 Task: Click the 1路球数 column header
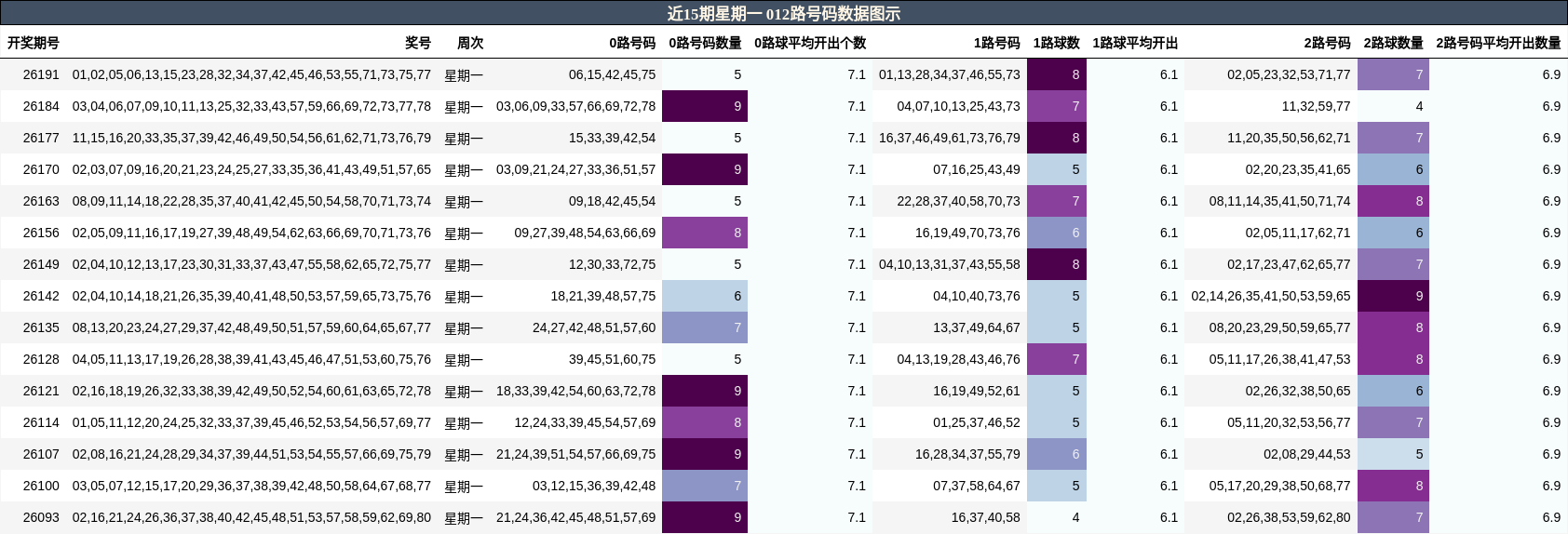click(x=1057, y=43)
